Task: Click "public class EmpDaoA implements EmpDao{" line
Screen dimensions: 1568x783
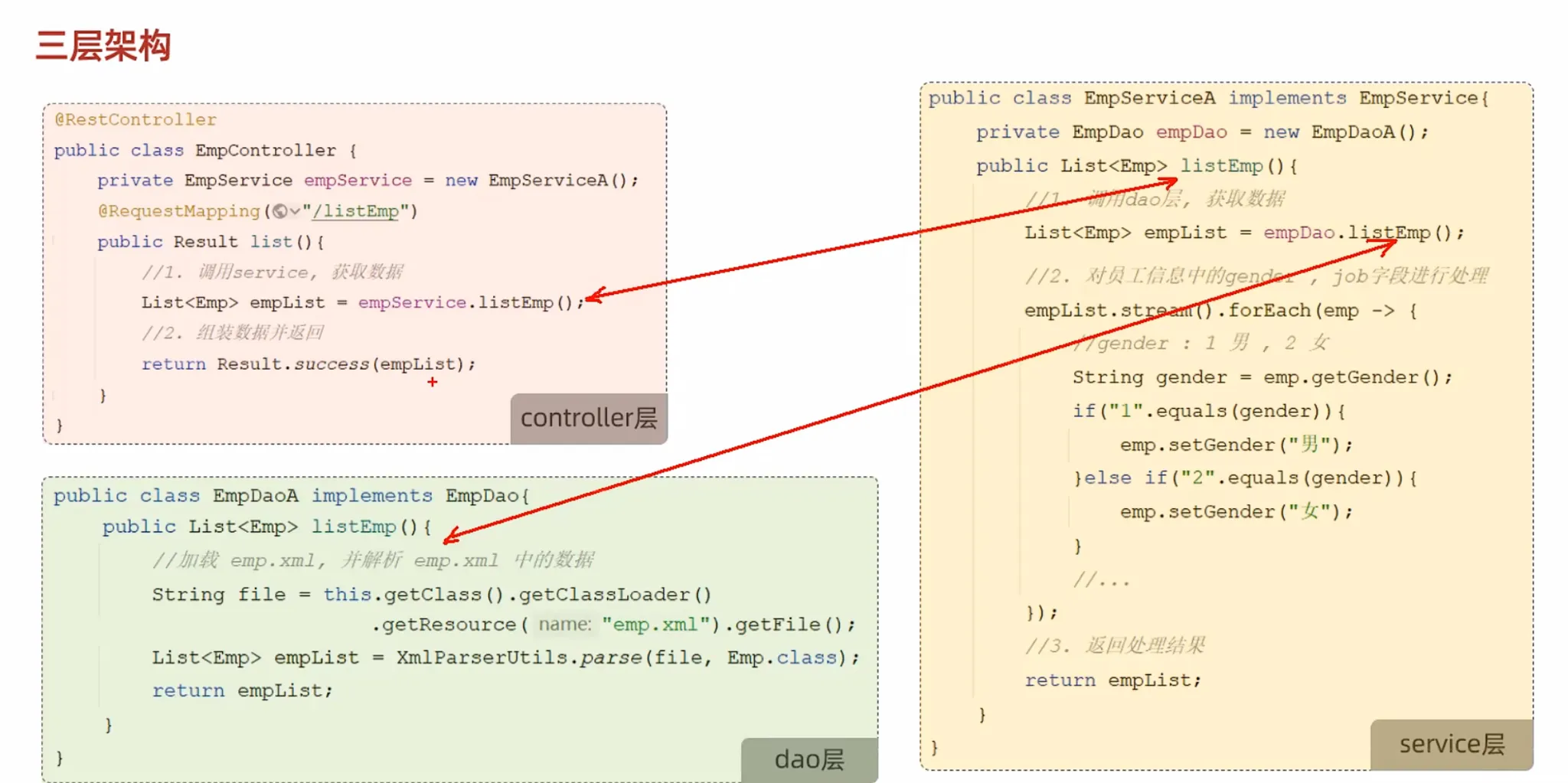Action: (292, 495)
